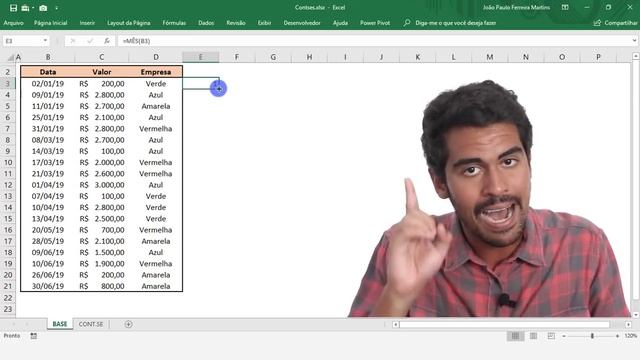The width and height of the screenshot is (640, 360).
Task: Click date cell 02/01/19
Action: point(48,84)
